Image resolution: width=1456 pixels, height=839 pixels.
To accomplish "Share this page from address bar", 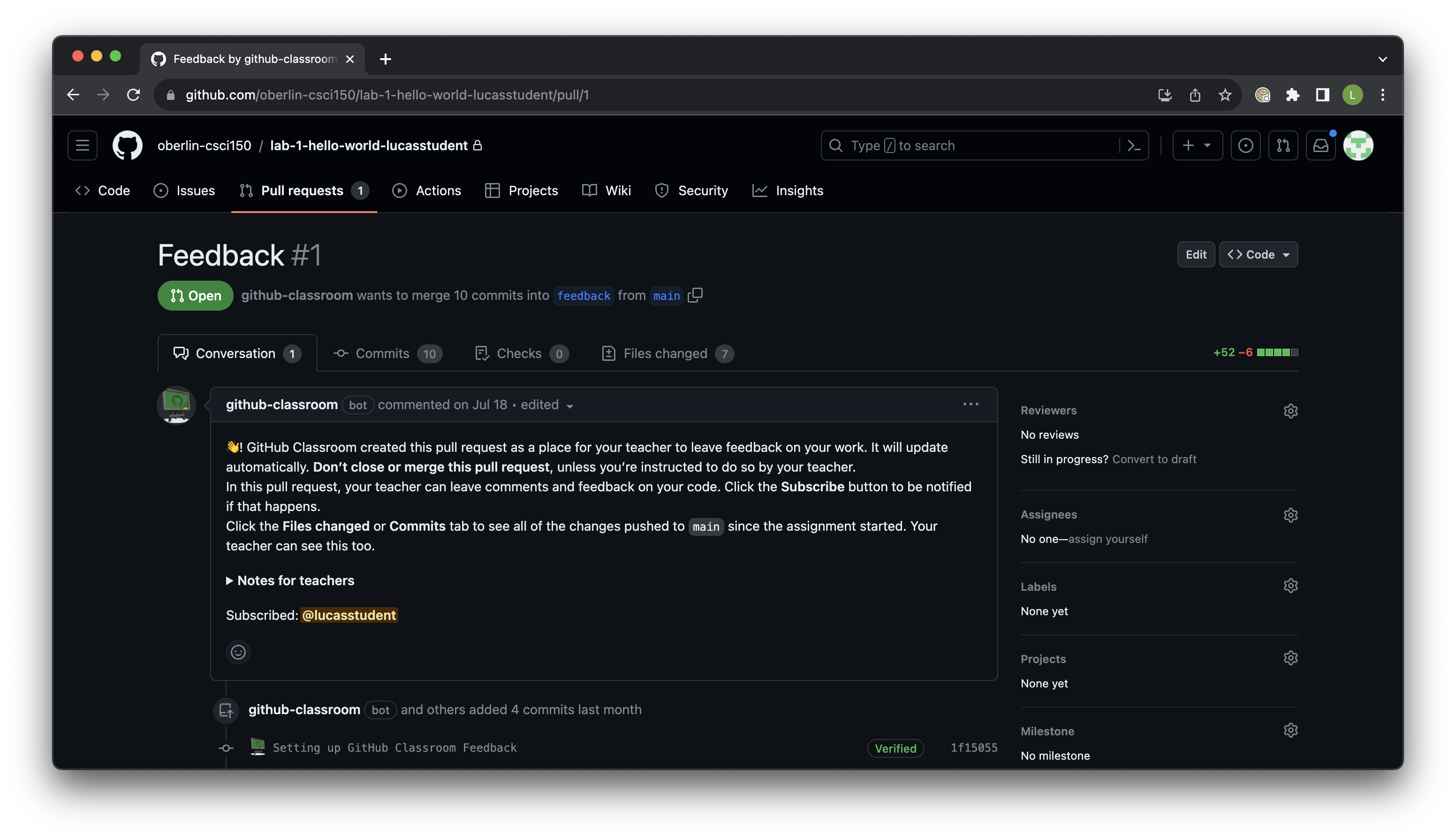I will (1195, 94).
